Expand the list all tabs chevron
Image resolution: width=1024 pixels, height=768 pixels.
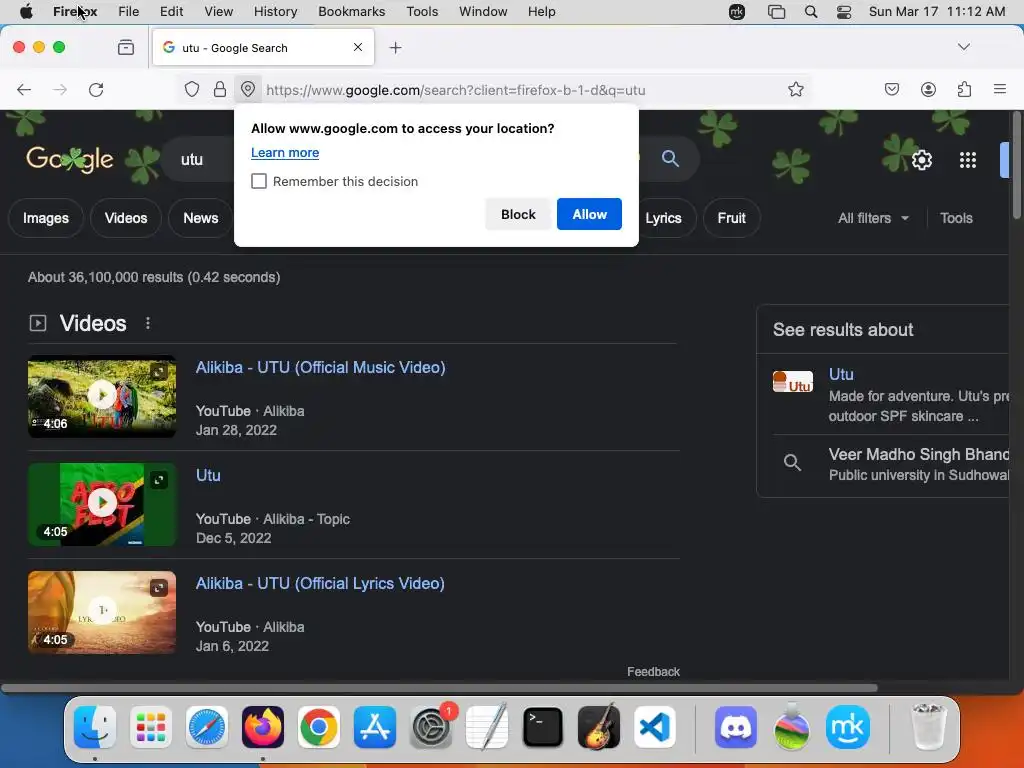(963, 46)
